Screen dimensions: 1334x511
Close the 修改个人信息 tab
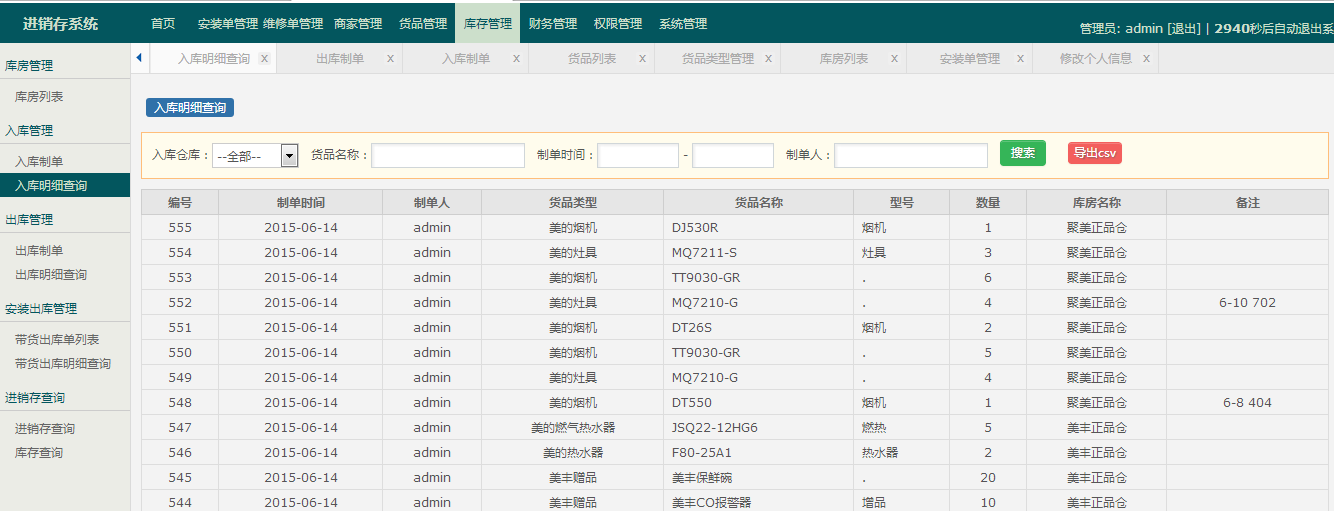point(1146,59)
